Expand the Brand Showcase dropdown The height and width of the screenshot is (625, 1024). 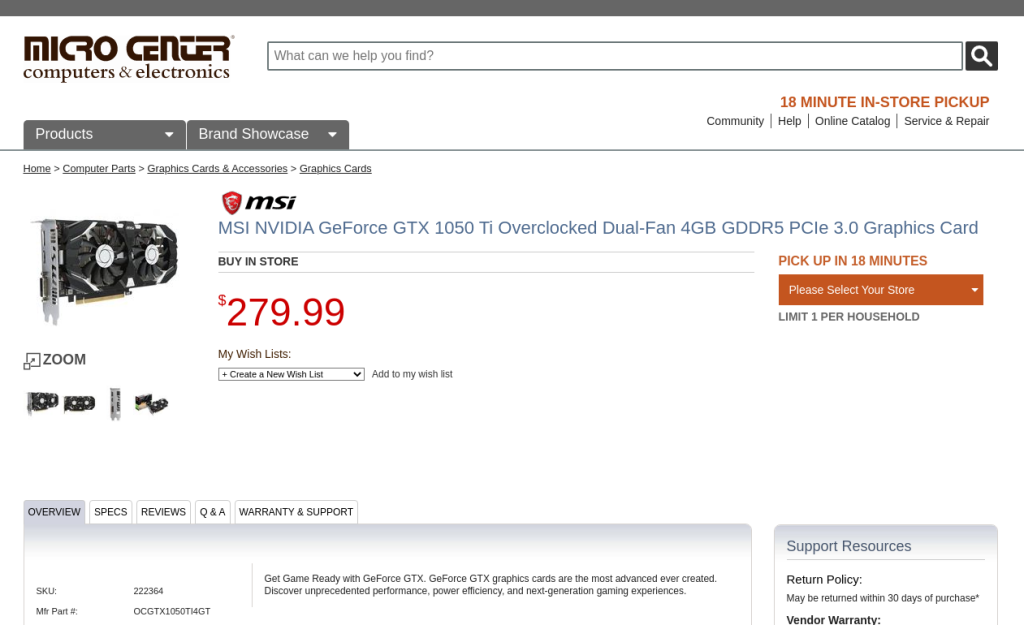click(268, 135)
